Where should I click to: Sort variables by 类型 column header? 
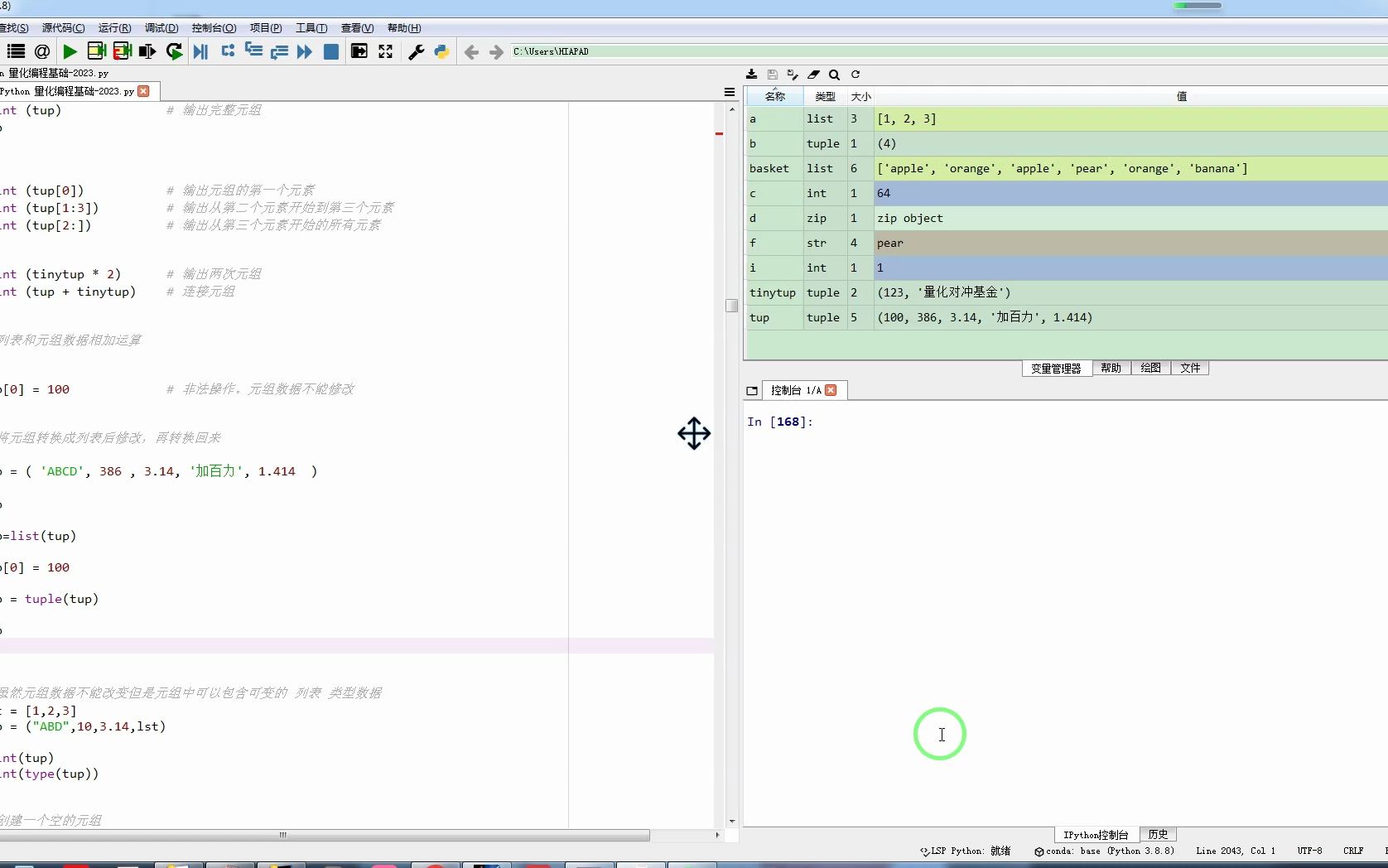click(x=826, y=97)
